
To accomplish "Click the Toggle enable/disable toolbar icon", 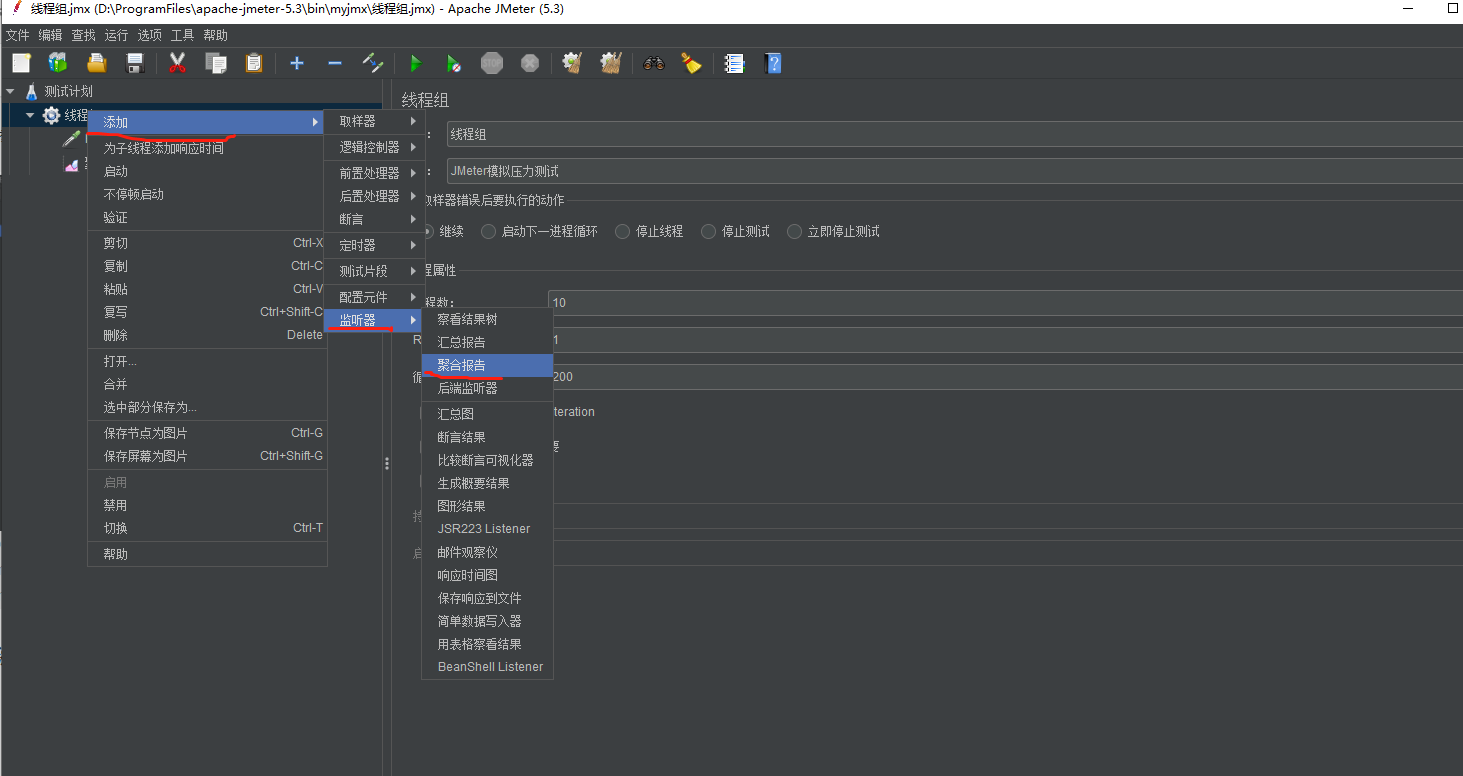I will 373,63.
